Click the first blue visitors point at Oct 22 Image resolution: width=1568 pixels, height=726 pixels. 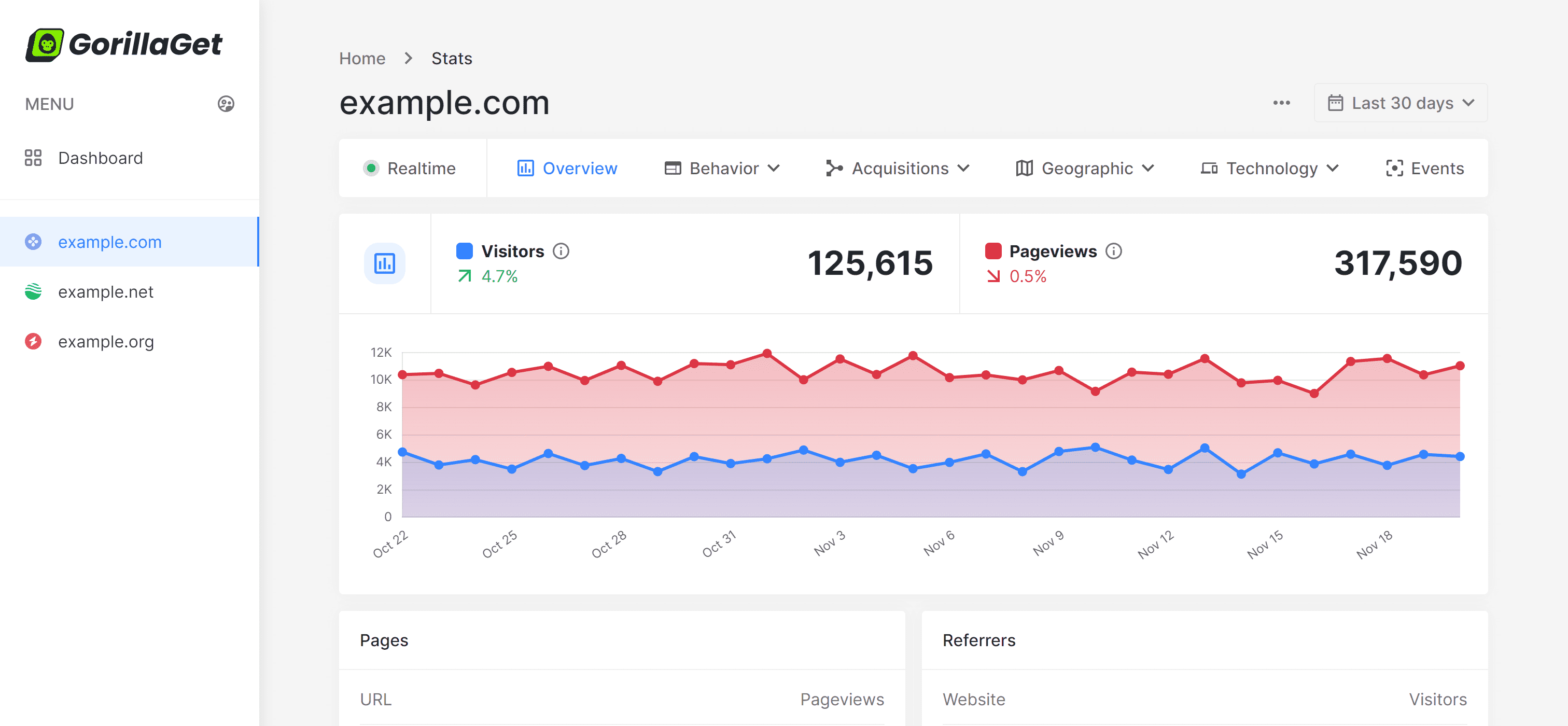tap(402, 452)
